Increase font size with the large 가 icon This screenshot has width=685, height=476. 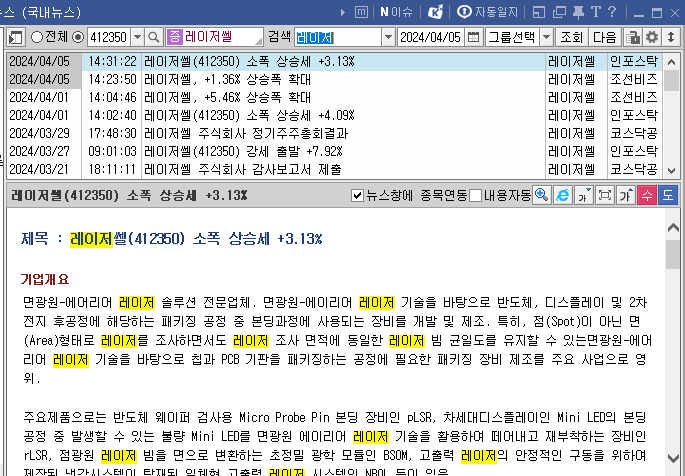pyautogui.click(x=626, y=195)
